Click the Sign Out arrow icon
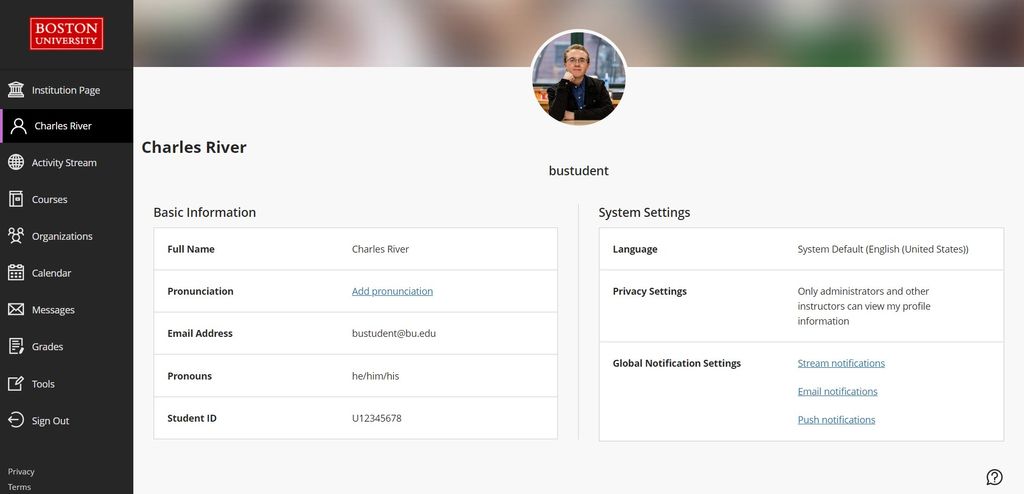Image resolution: width=1024 pixels, height=494 pixels. point(16,420)
